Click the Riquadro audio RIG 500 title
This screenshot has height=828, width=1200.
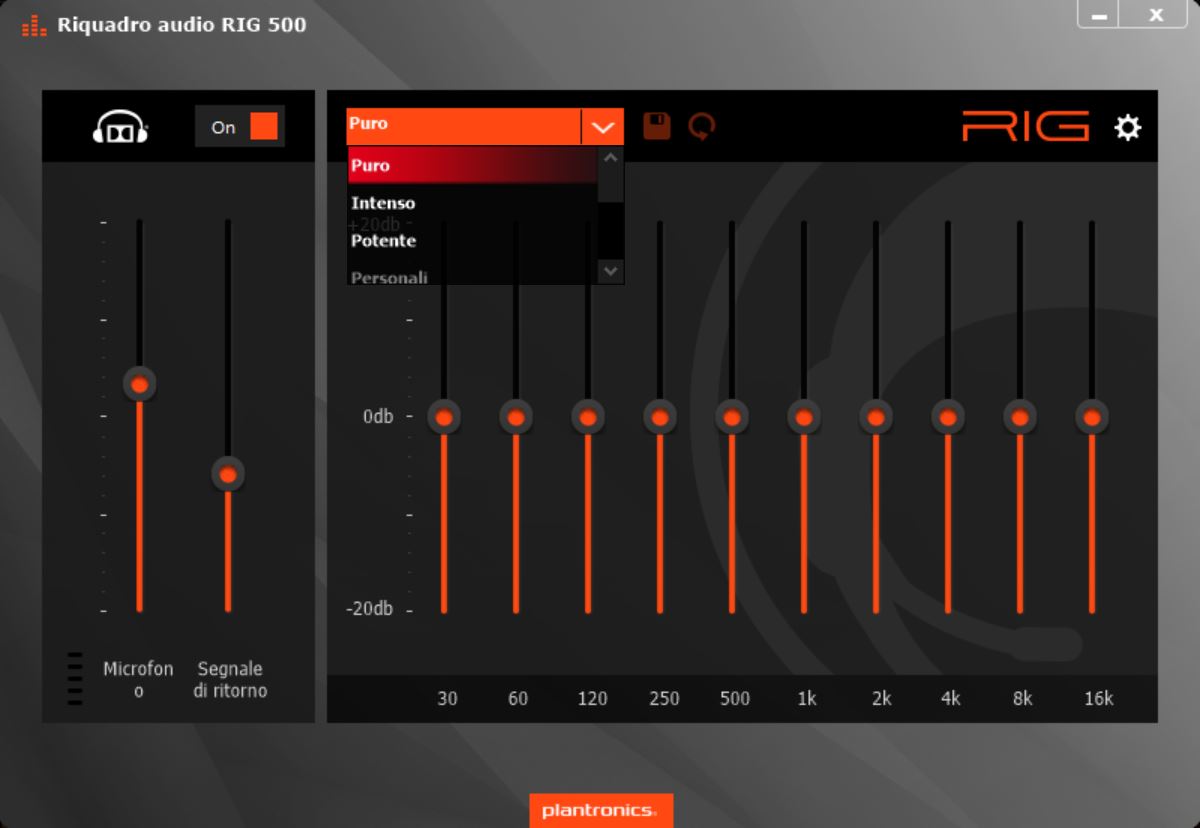click(182, 25)
